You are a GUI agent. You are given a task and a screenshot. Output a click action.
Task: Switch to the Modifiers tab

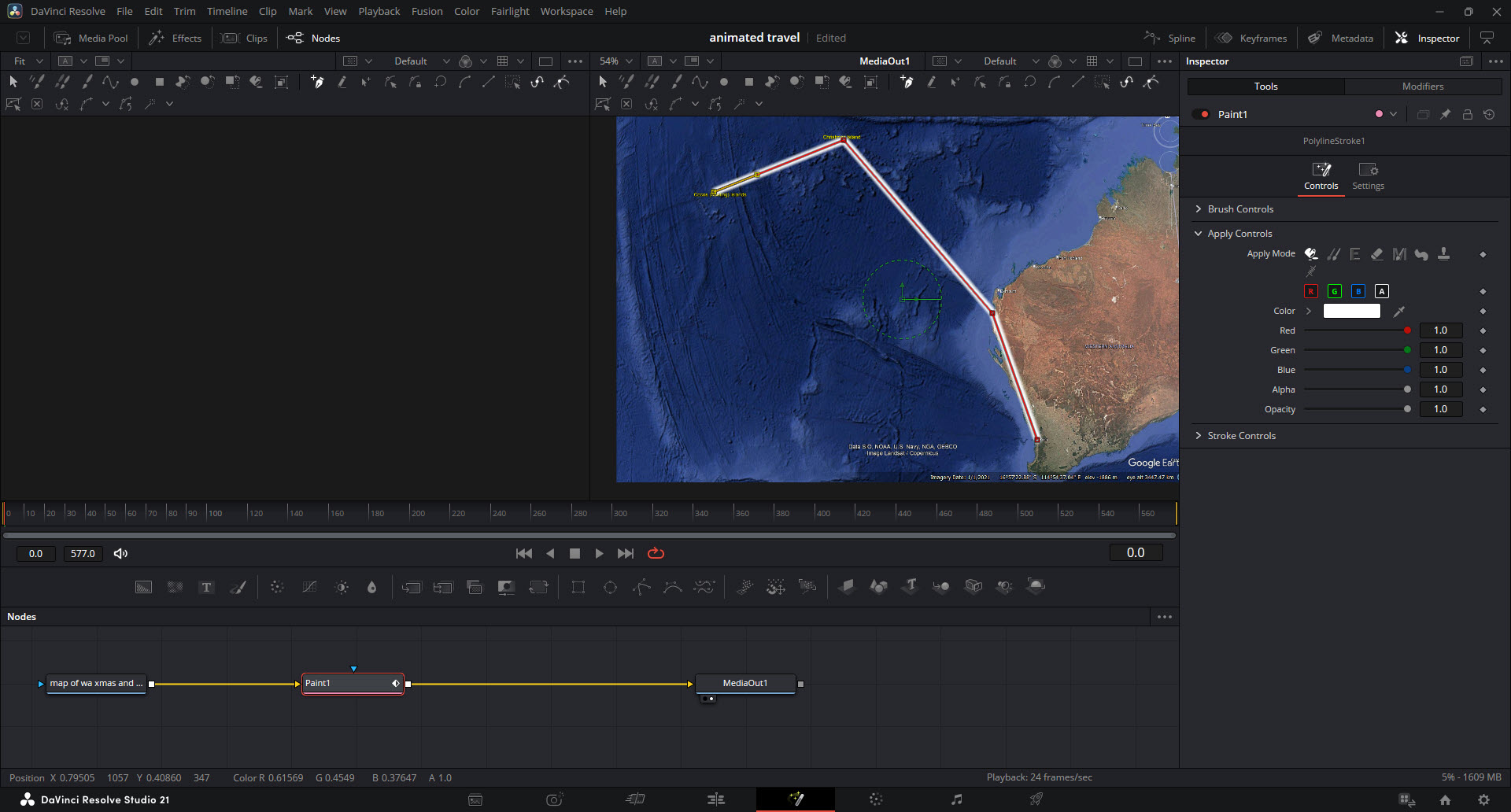[x=1423, y=87]
